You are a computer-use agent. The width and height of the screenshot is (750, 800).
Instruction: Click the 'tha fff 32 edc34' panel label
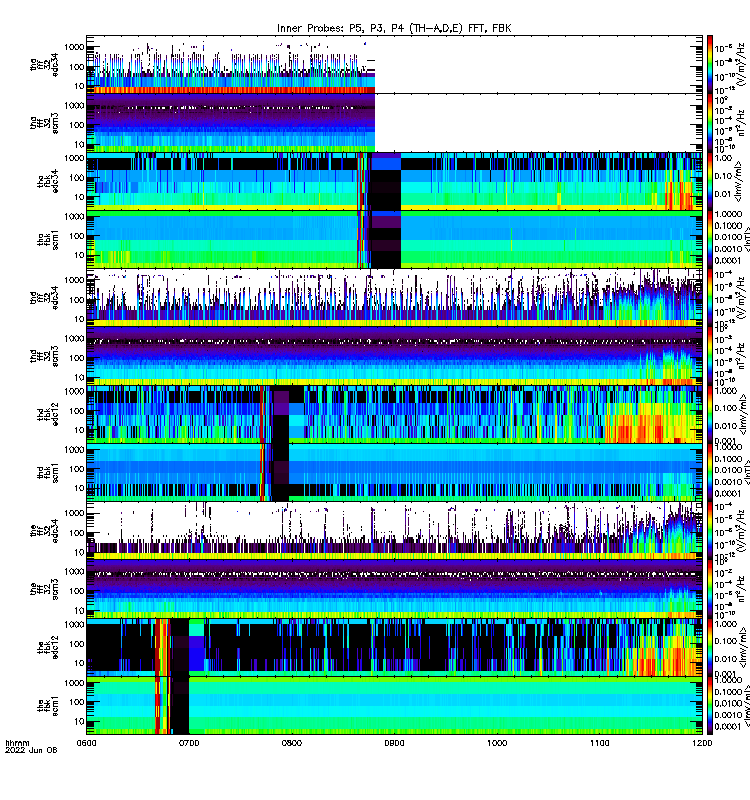44,65
